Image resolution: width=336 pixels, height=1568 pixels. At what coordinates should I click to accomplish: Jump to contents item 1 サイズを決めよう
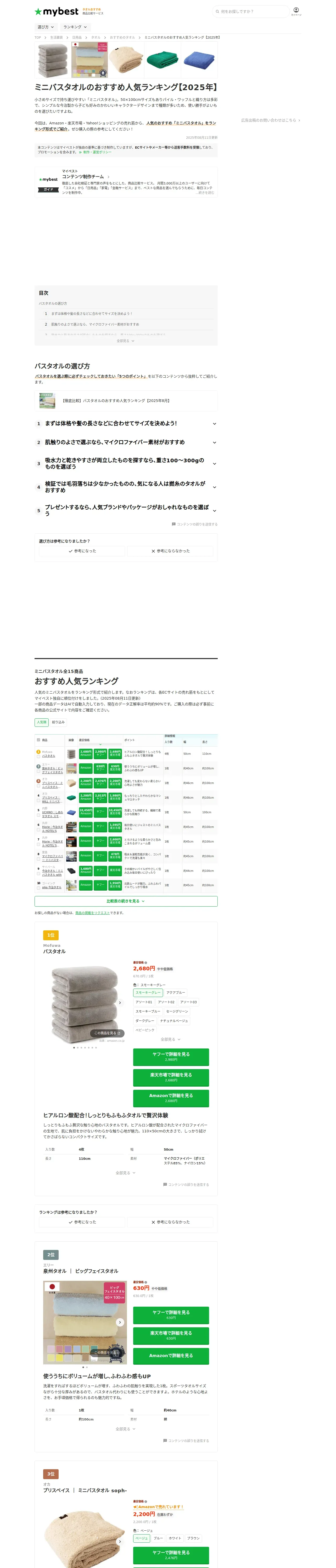tap(92, 314)
